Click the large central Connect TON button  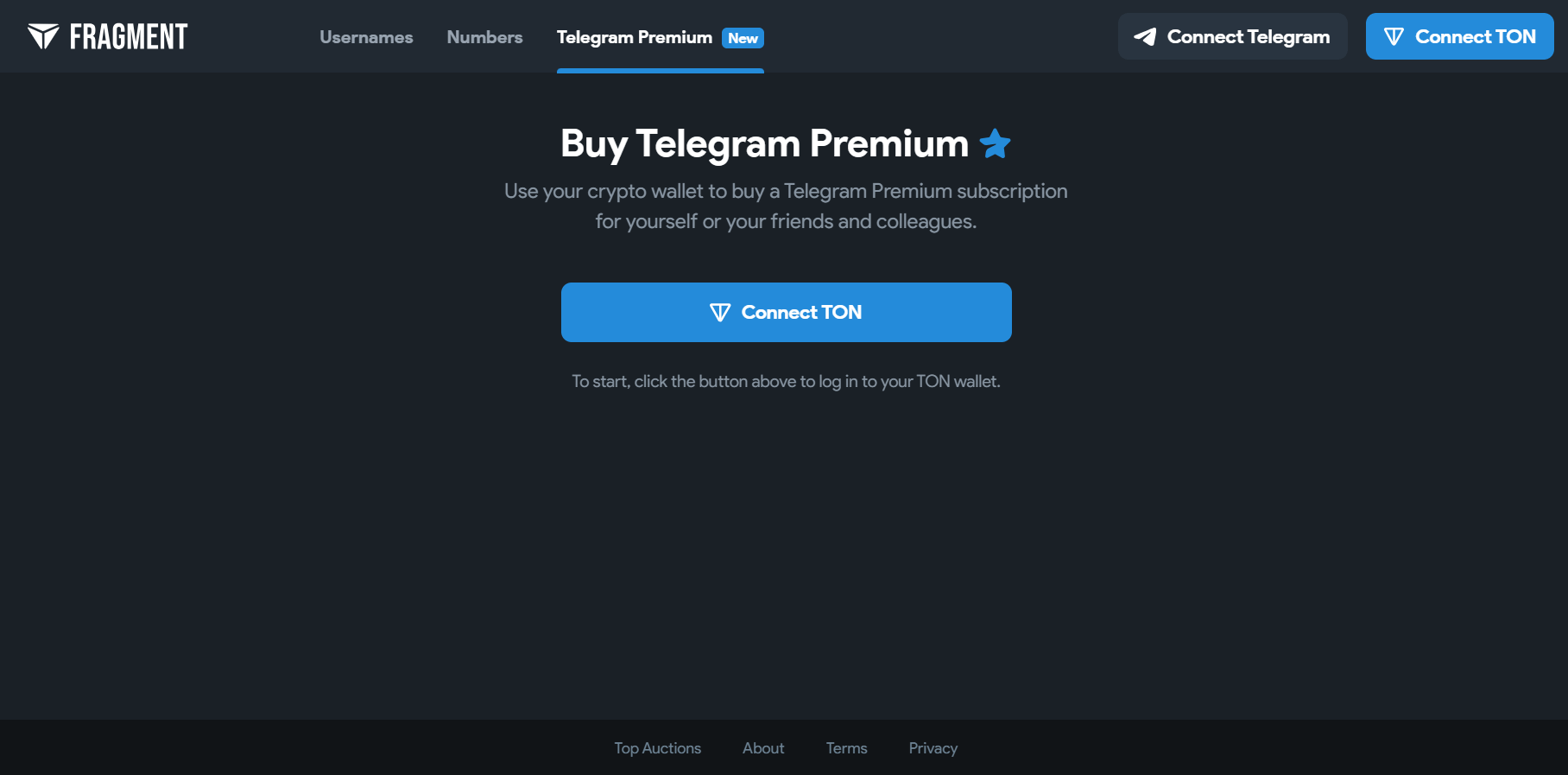click(786, 312)
